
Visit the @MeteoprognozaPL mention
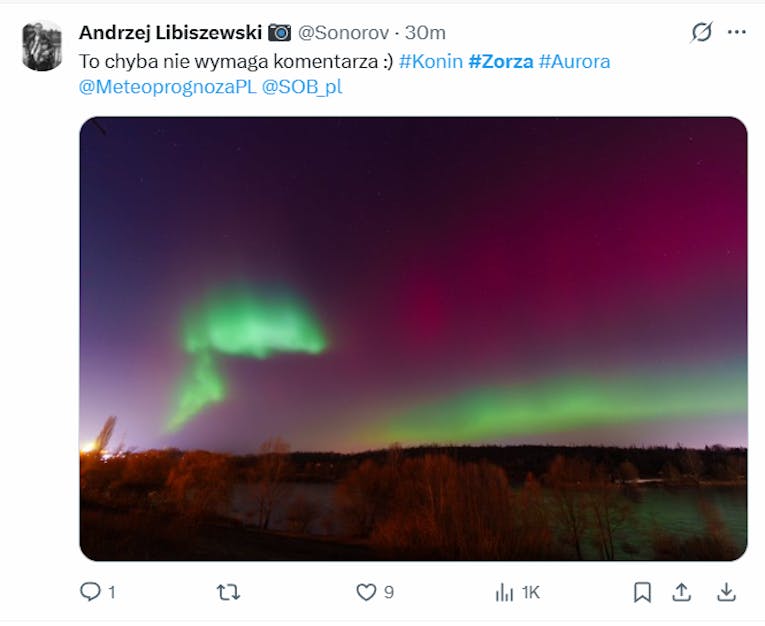[167, 87]
